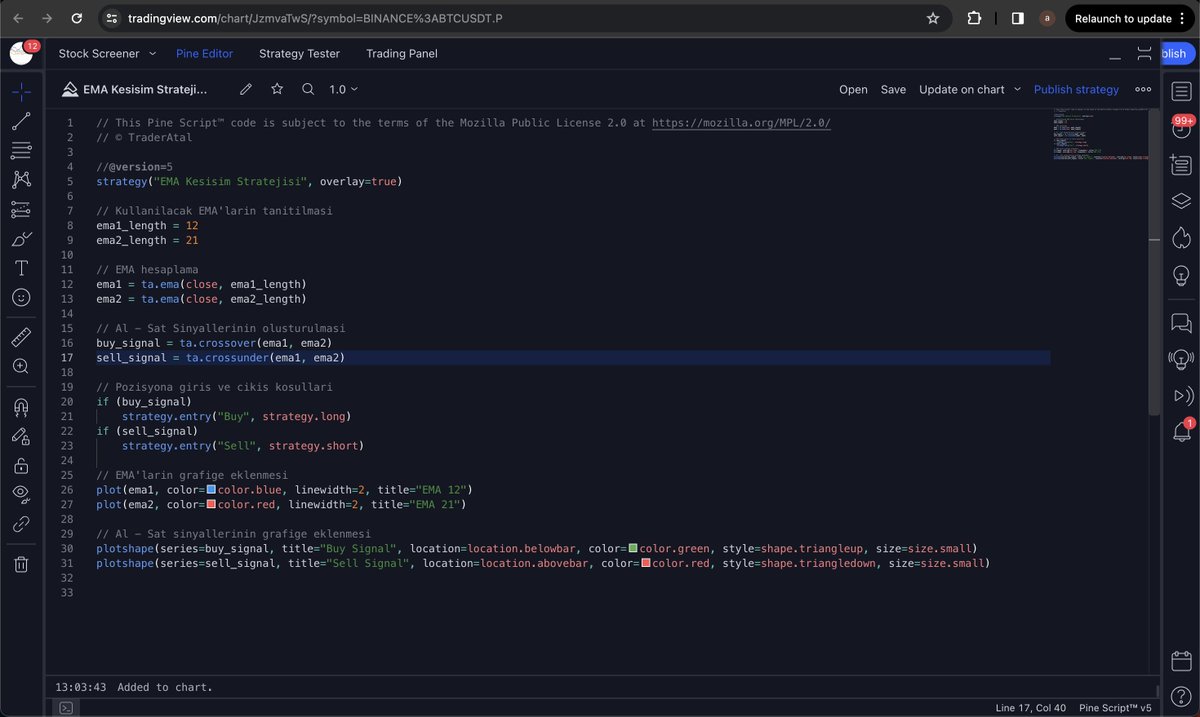The height and width of the screenshot is (717, 1200).
Task: Rename script with pencil icon
Action: tap(246, 89)
